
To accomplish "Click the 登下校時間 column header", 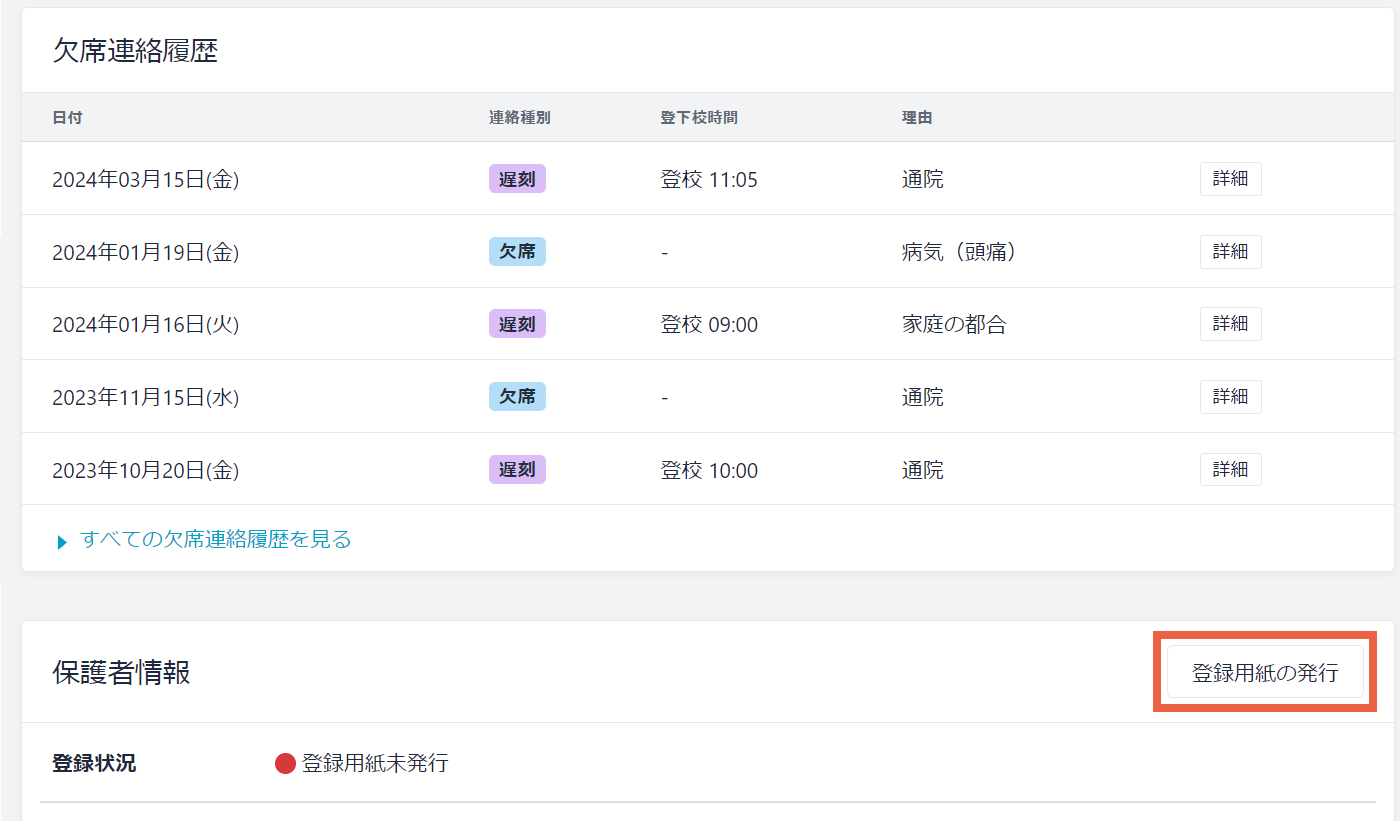I will click(698, 118).
